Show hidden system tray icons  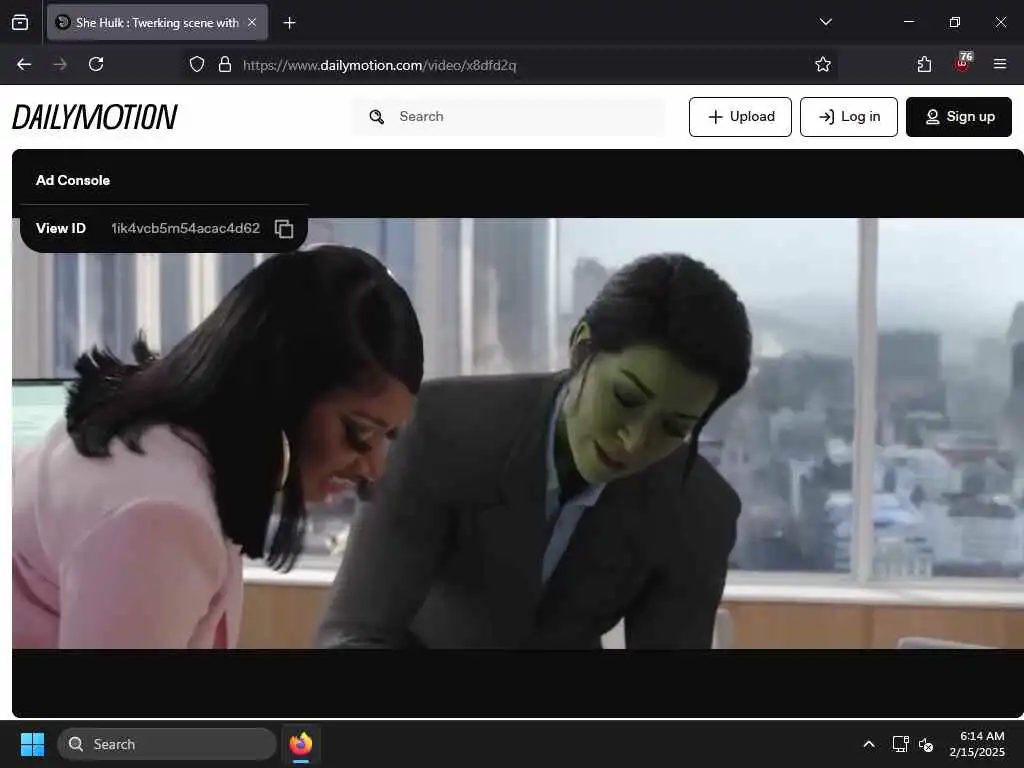pyautogui.click(x=869, y=744)
